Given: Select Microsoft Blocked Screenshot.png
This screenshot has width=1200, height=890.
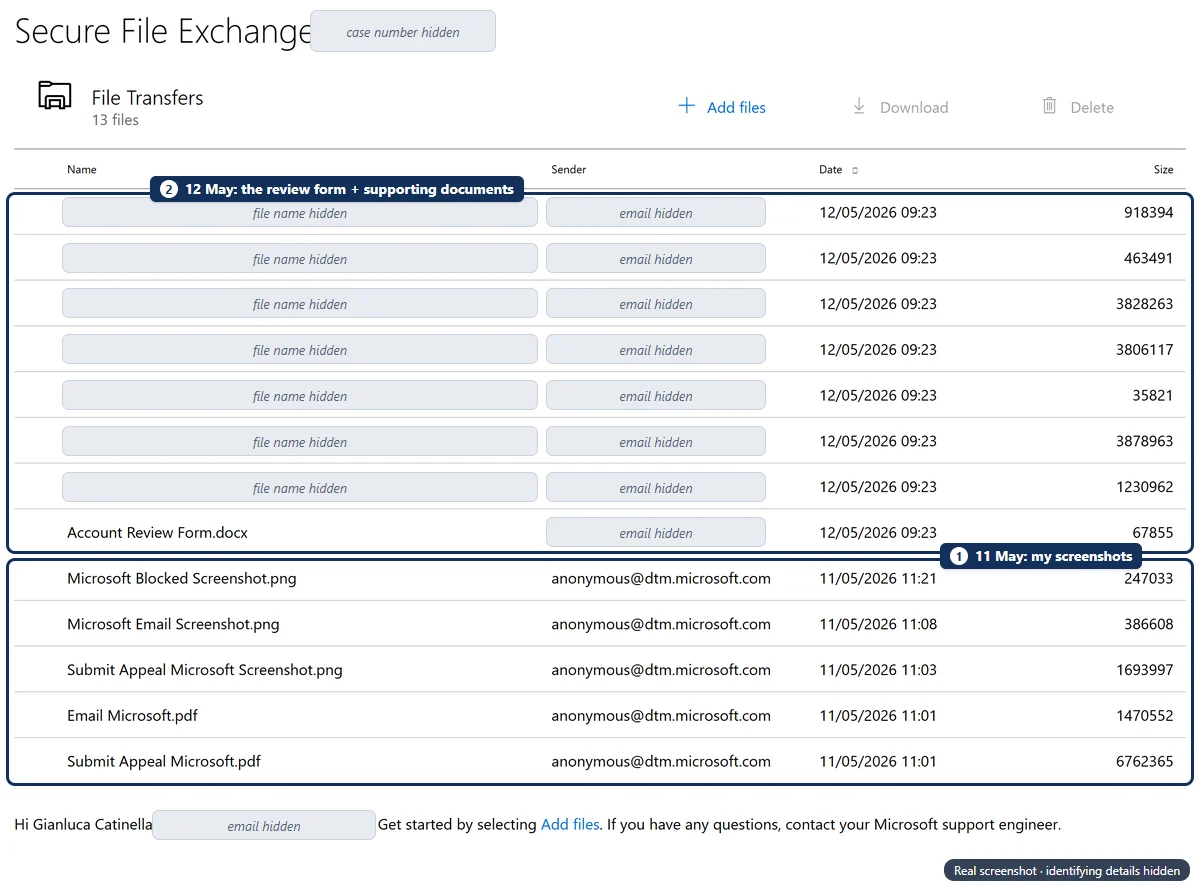Looking at the screenshot, I should (x=182, y=578).
